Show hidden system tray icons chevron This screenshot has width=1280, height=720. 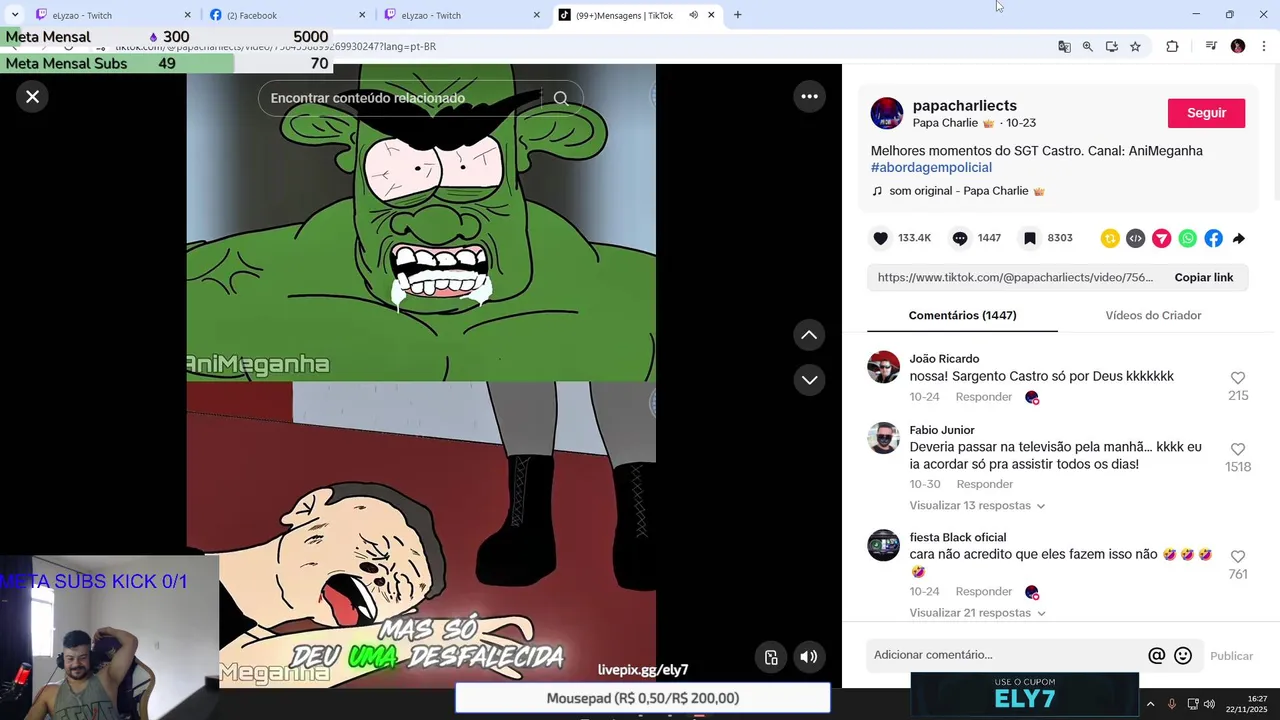pos(1150,704)
